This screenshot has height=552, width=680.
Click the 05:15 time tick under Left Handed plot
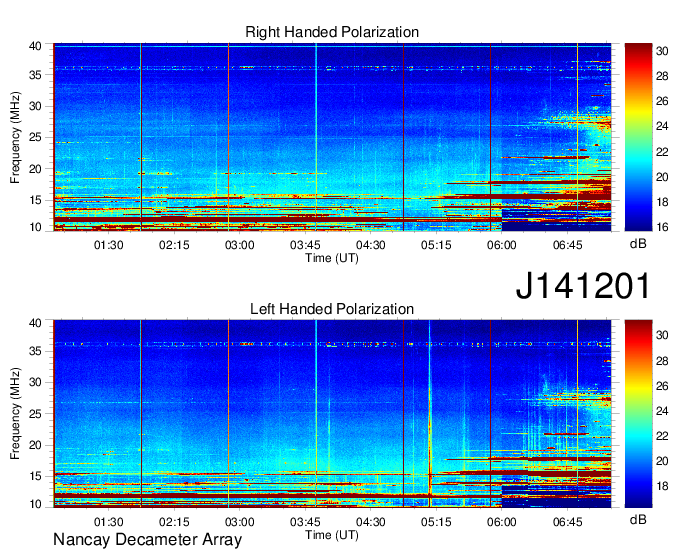point(436,522)
